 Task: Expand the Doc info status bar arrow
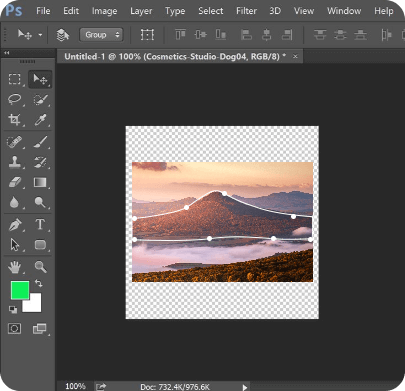click(x=245, y=387)
